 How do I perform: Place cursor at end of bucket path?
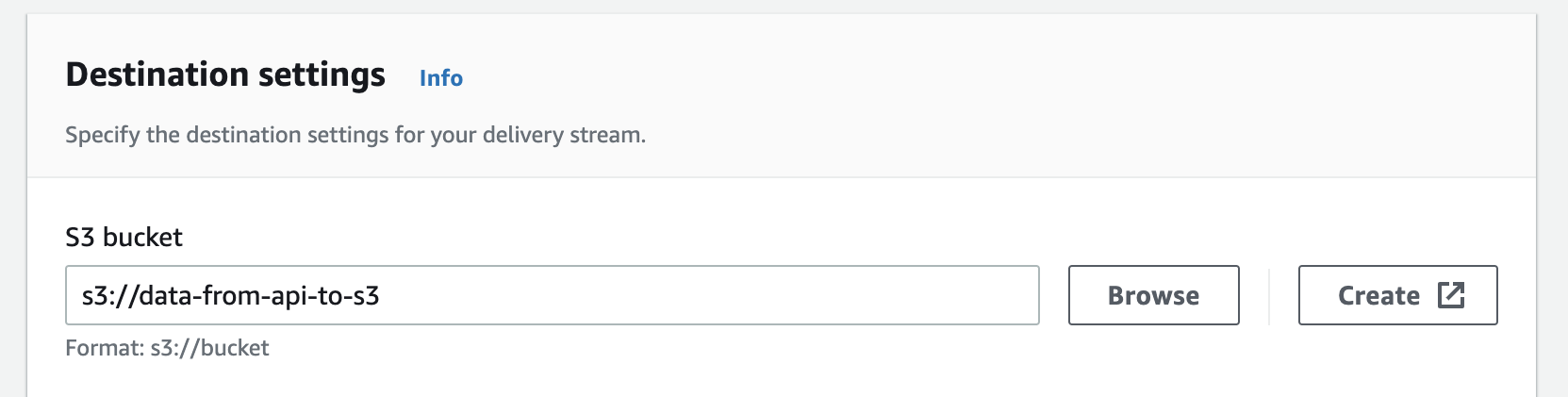[x=381, y=296]
